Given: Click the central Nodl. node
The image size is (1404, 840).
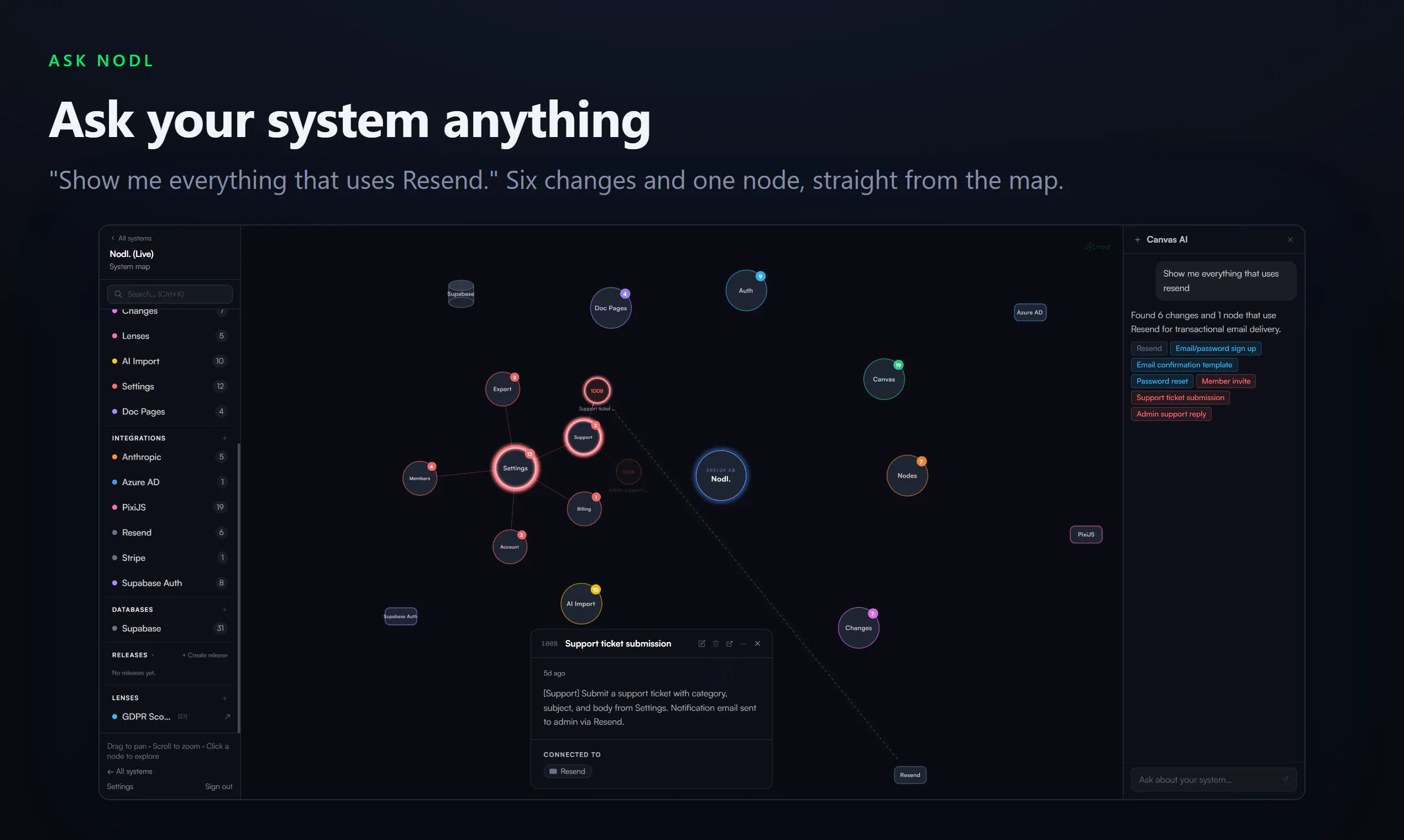Looking at the screenshot, I should click(721, 475).
